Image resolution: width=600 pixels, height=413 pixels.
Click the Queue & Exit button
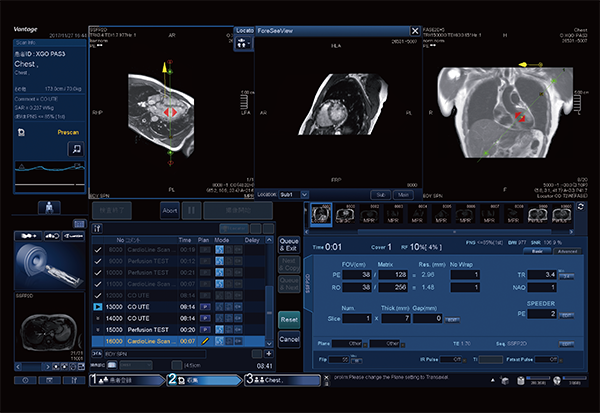[289, 245]
